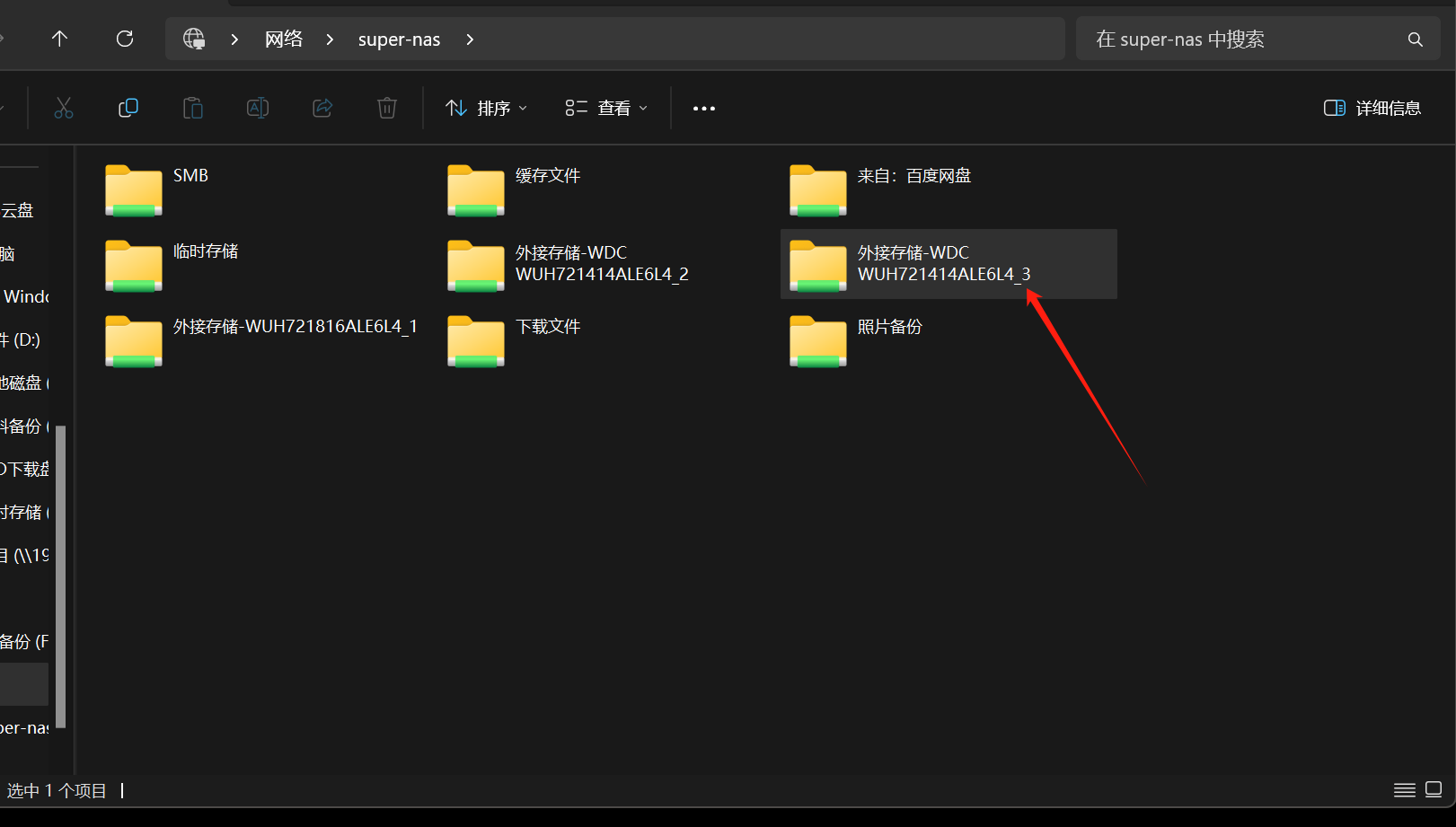This screenshot has height=827, width=1456.
Task: Cut the selected item
Action: click(x=64, y=109)
